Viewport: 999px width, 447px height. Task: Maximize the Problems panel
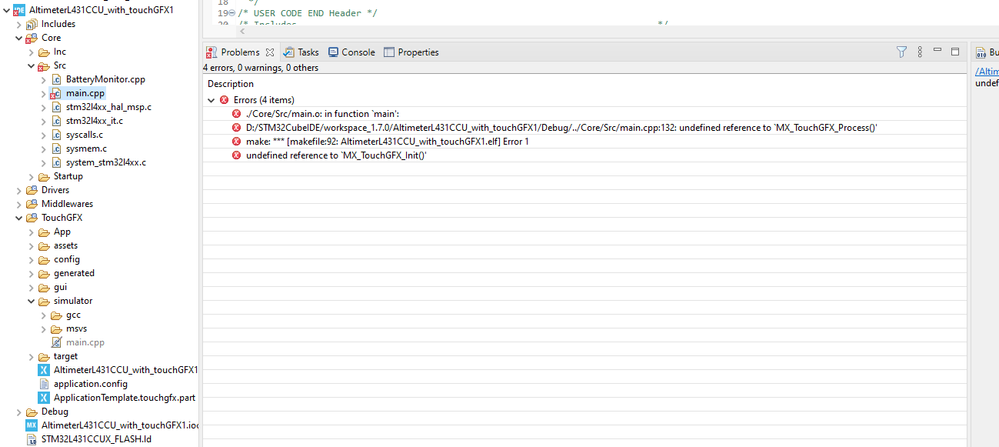coord(955,52)
